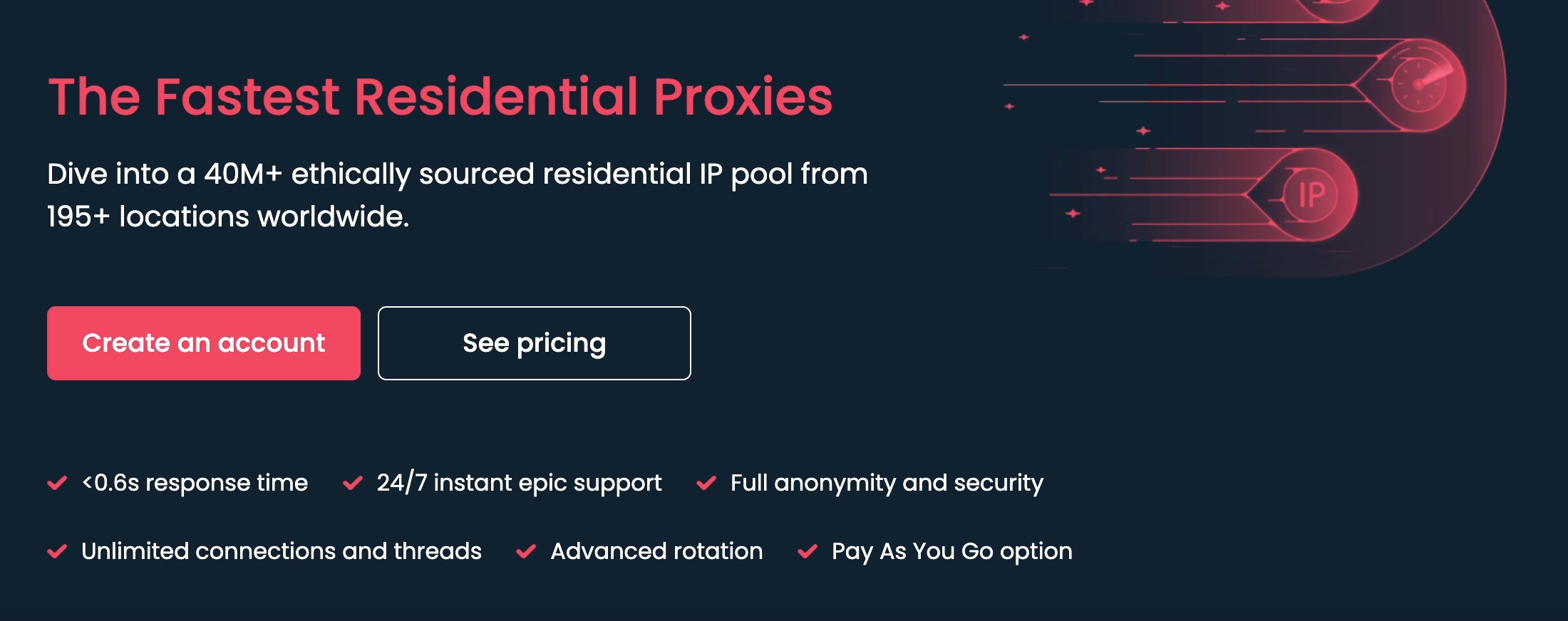Click the <0.6s response time feature label
The image size is (1568, 621).
click(194, 483)
